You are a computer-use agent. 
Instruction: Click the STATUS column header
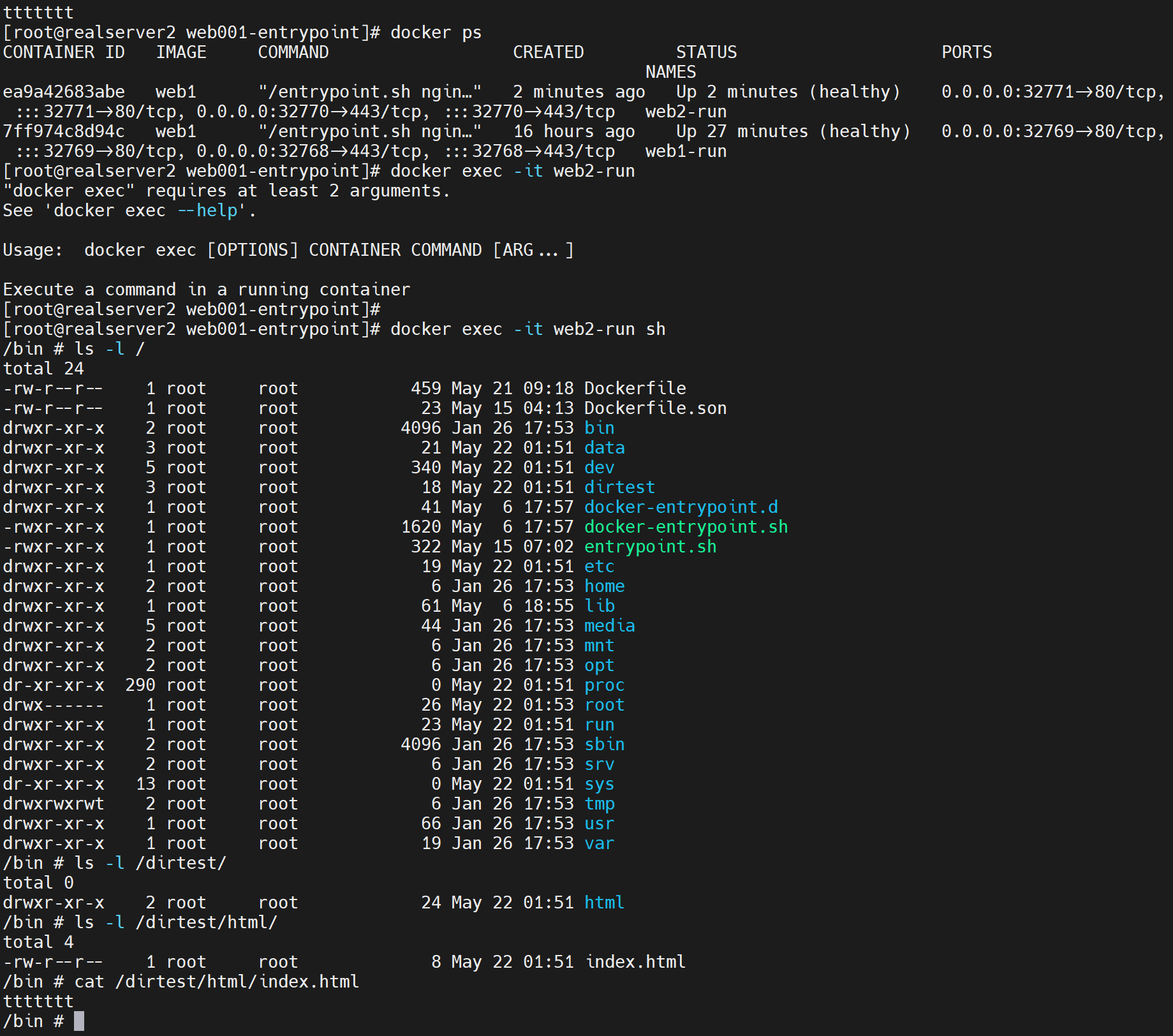click(x=706, y=52)
